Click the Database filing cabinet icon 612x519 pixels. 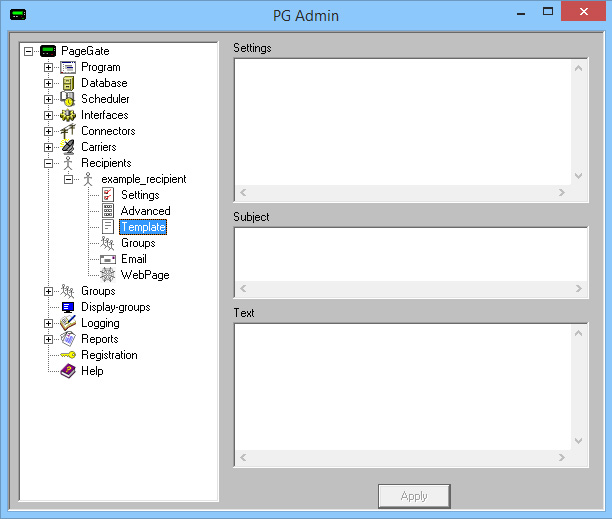68,83
